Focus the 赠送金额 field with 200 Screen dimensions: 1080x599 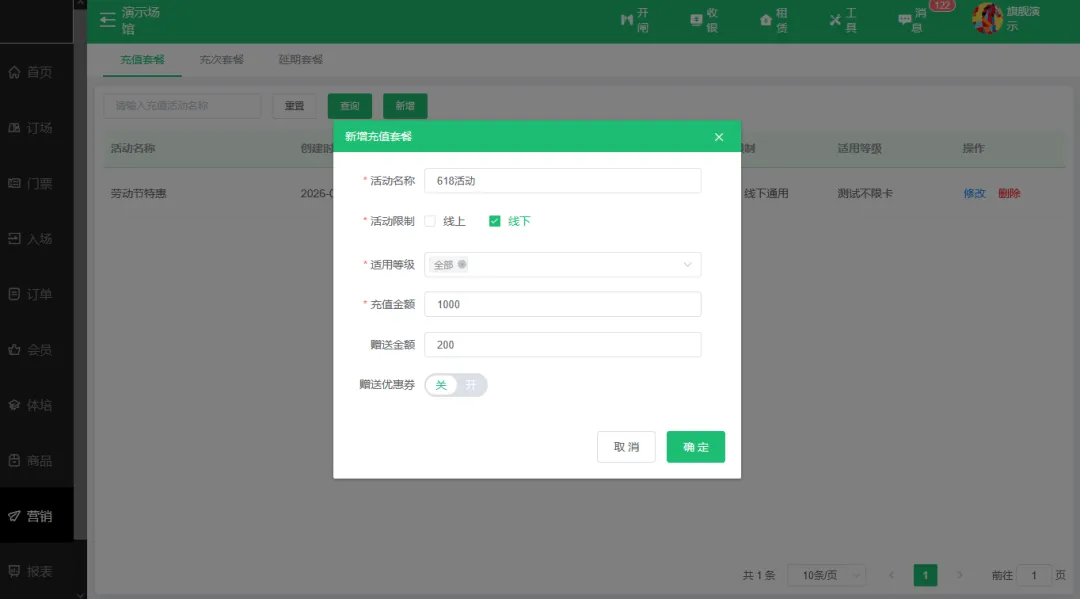[x=563, y=345]
